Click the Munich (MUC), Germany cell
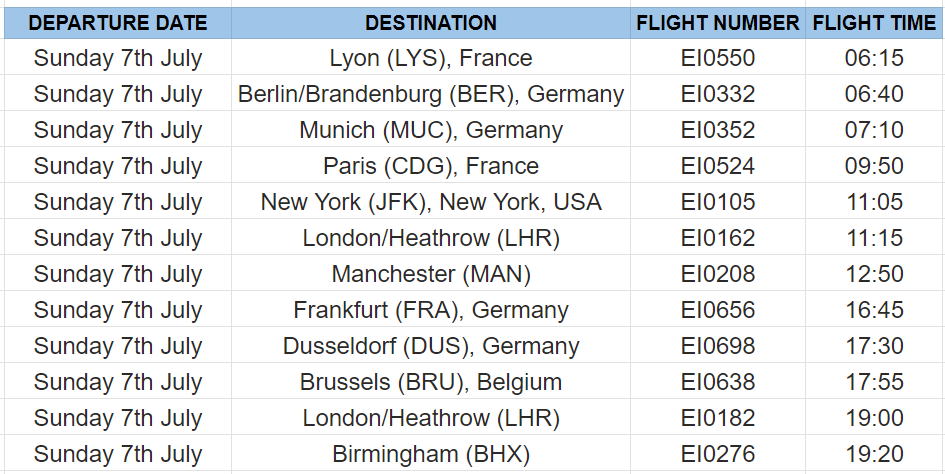945x474 pixels. [x=431, y=130]
